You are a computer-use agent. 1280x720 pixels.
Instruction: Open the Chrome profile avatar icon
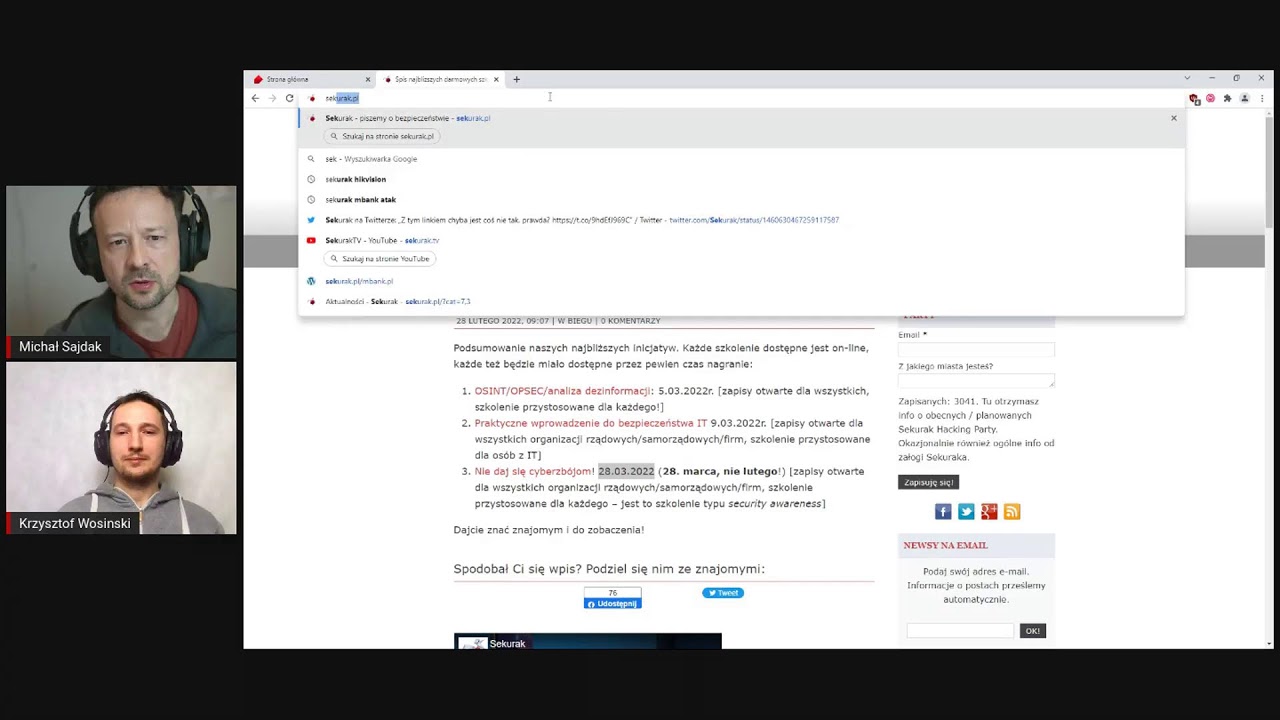coord(1244,98)
